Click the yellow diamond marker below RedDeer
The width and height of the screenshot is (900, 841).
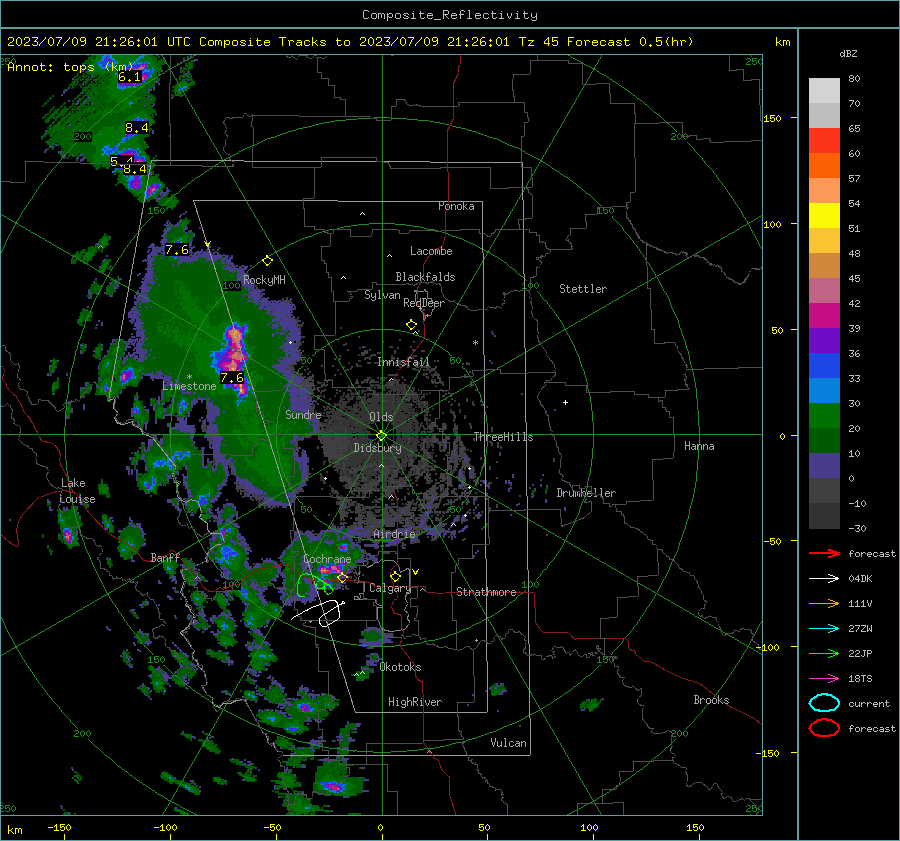(x=411, y=325)
